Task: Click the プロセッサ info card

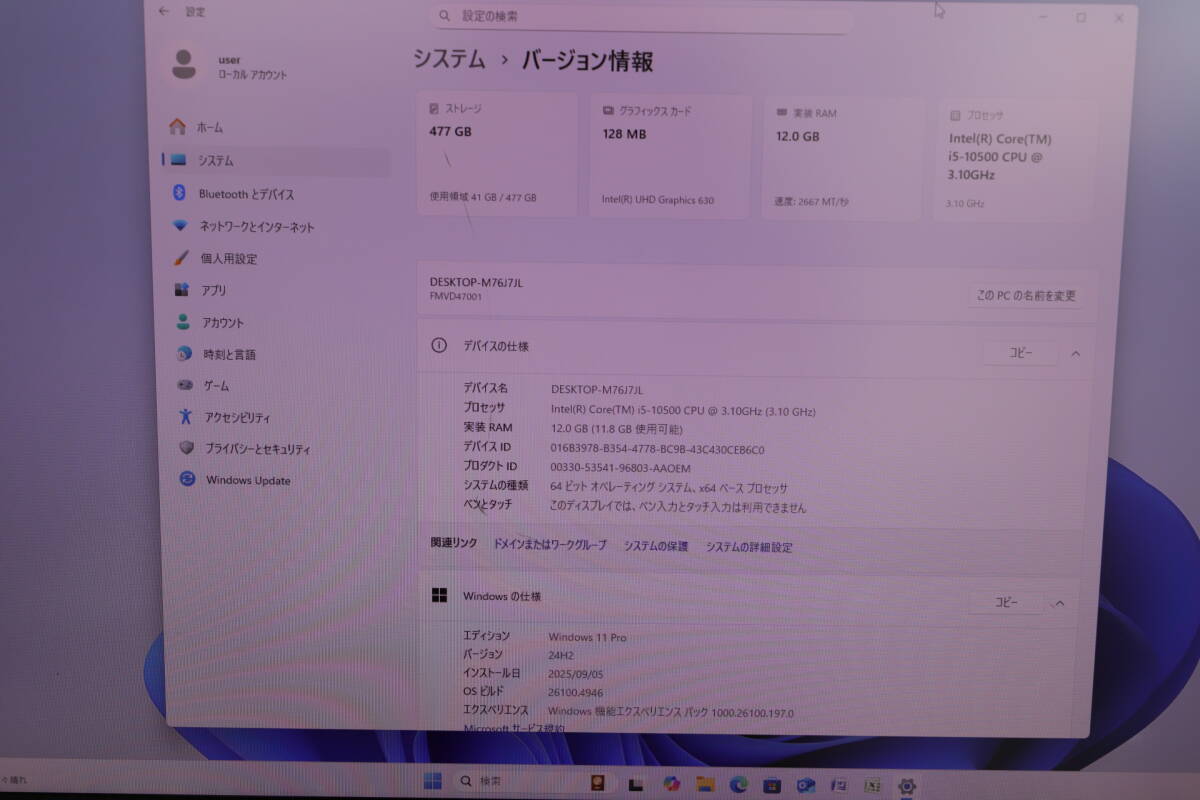Action: tap(1016, 159)
